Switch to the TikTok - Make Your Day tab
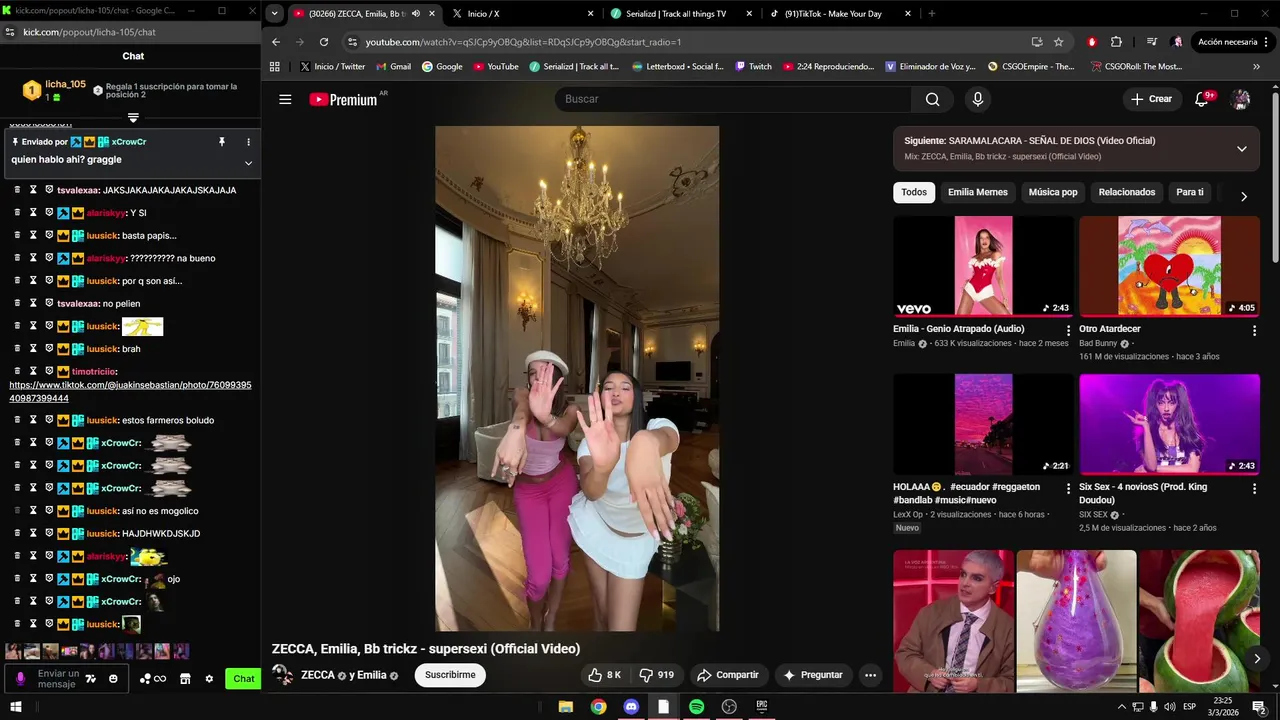The height and width of the screenshot is (720, 1280). click(x=840, y=14)
